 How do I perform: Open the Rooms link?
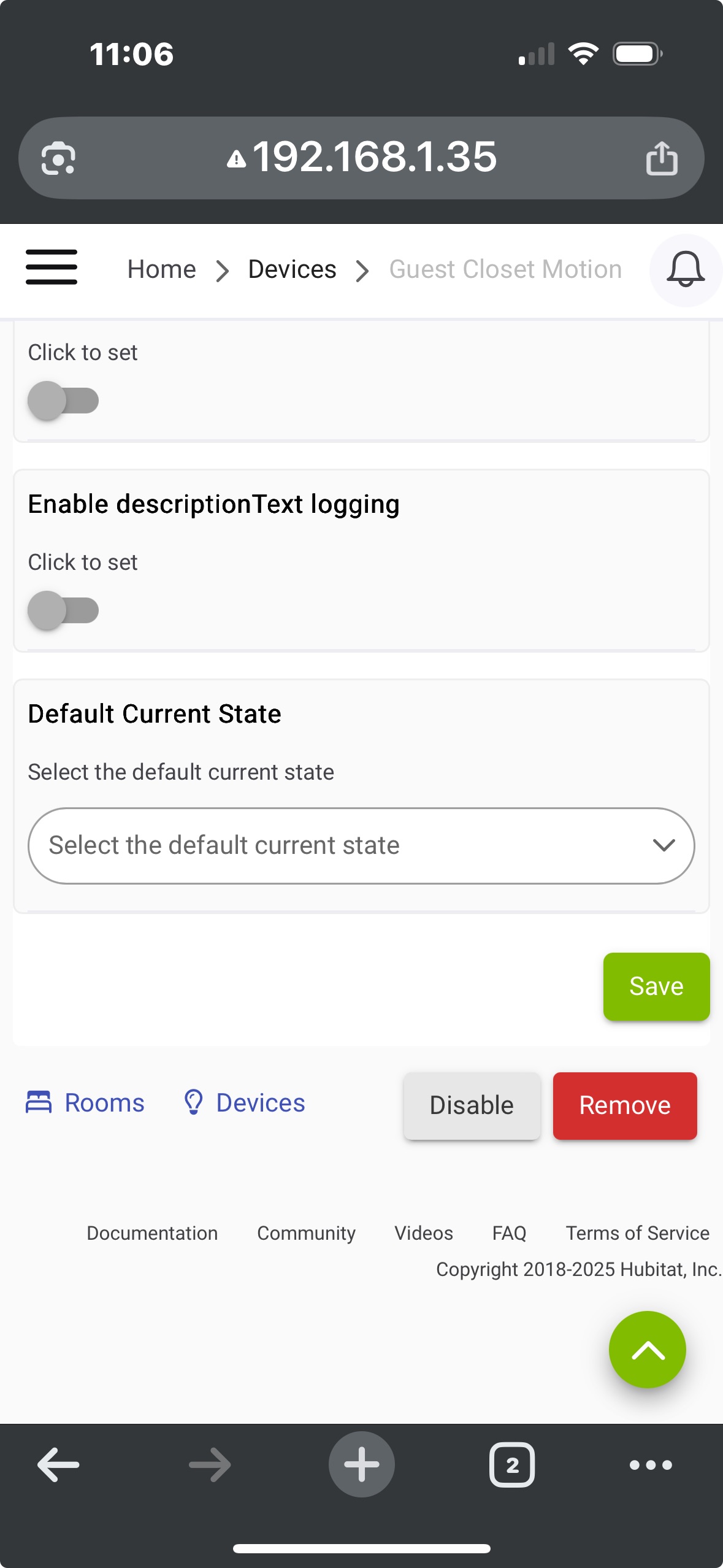point(85,1102)
